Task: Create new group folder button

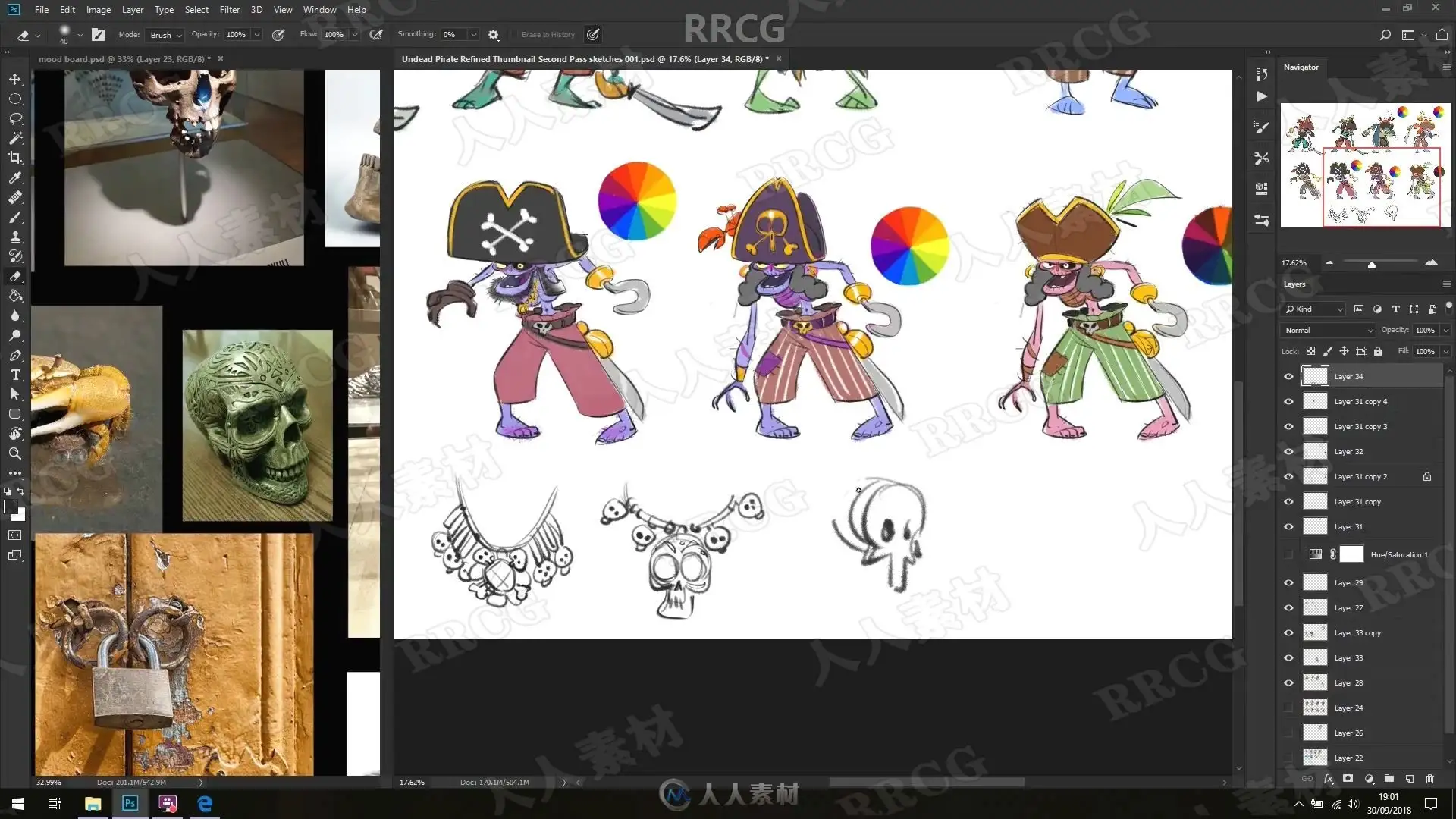Action: [x=1389, y=779]
